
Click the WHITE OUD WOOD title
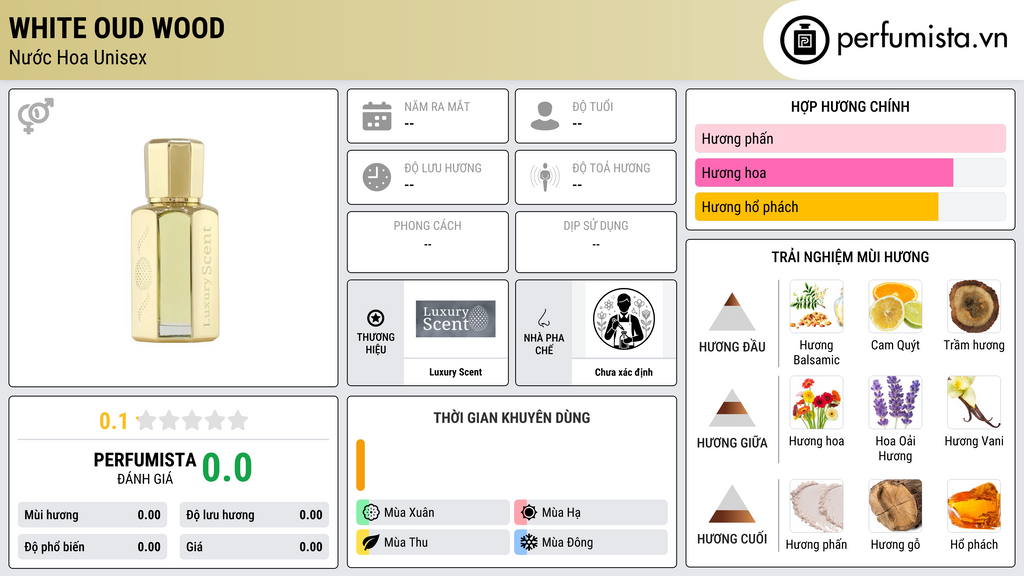117,28
